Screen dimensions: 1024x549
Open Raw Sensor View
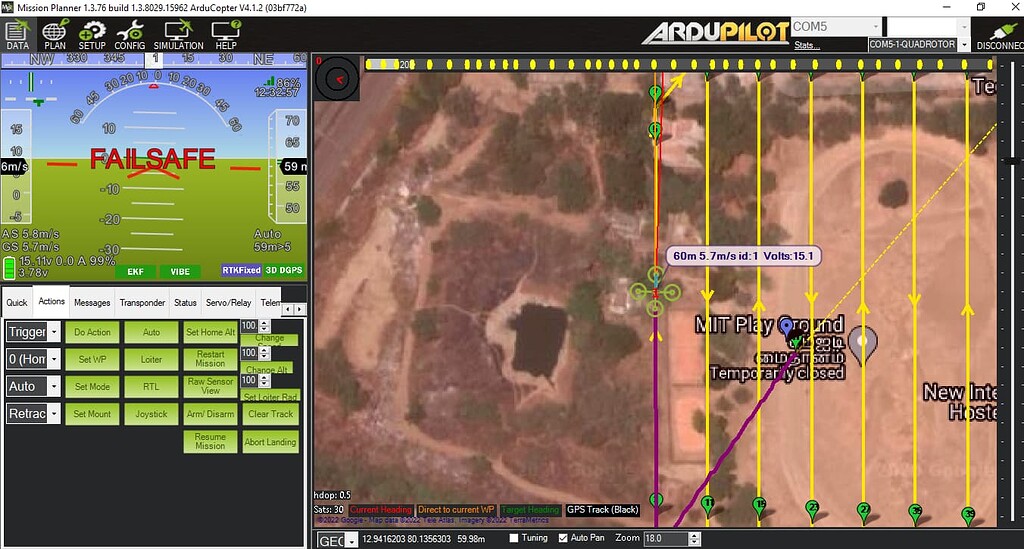coord(210,386)
